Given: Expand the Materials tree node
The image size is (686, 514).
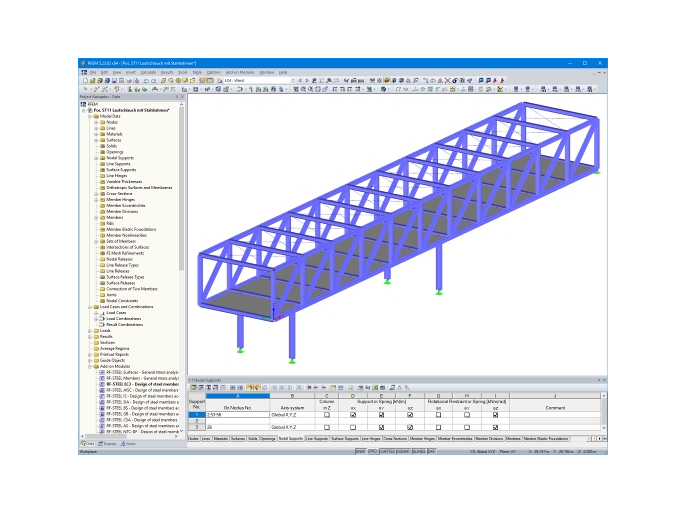Looking at the screenshot, I should coord(96,134).
